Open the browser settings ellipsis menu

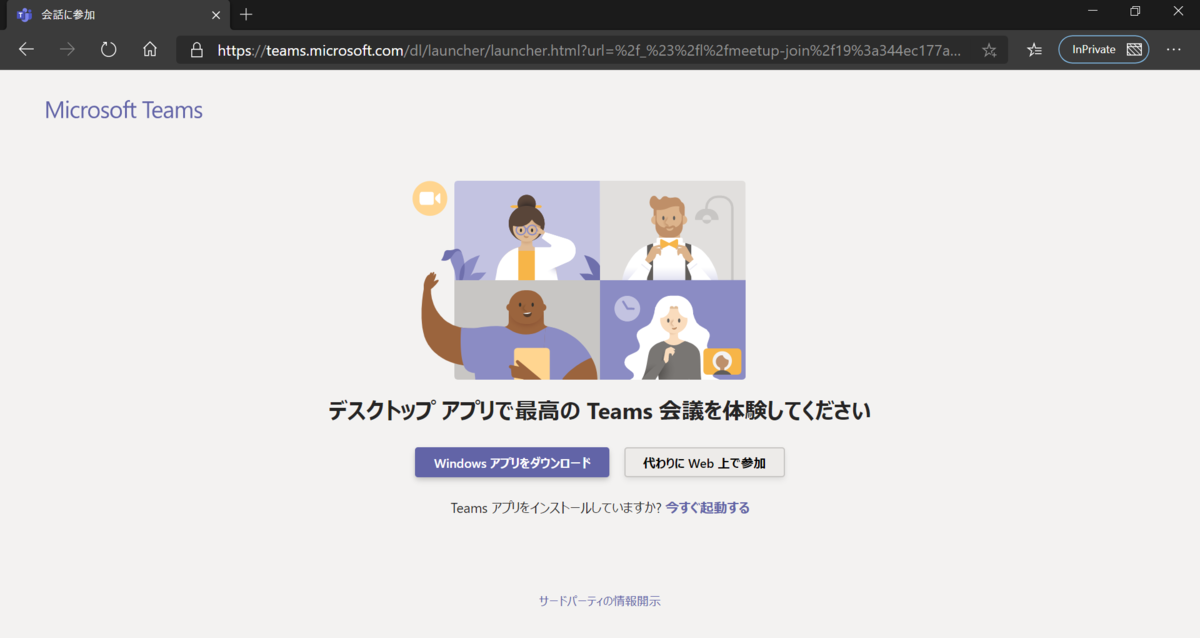[x=1174, y=49]
